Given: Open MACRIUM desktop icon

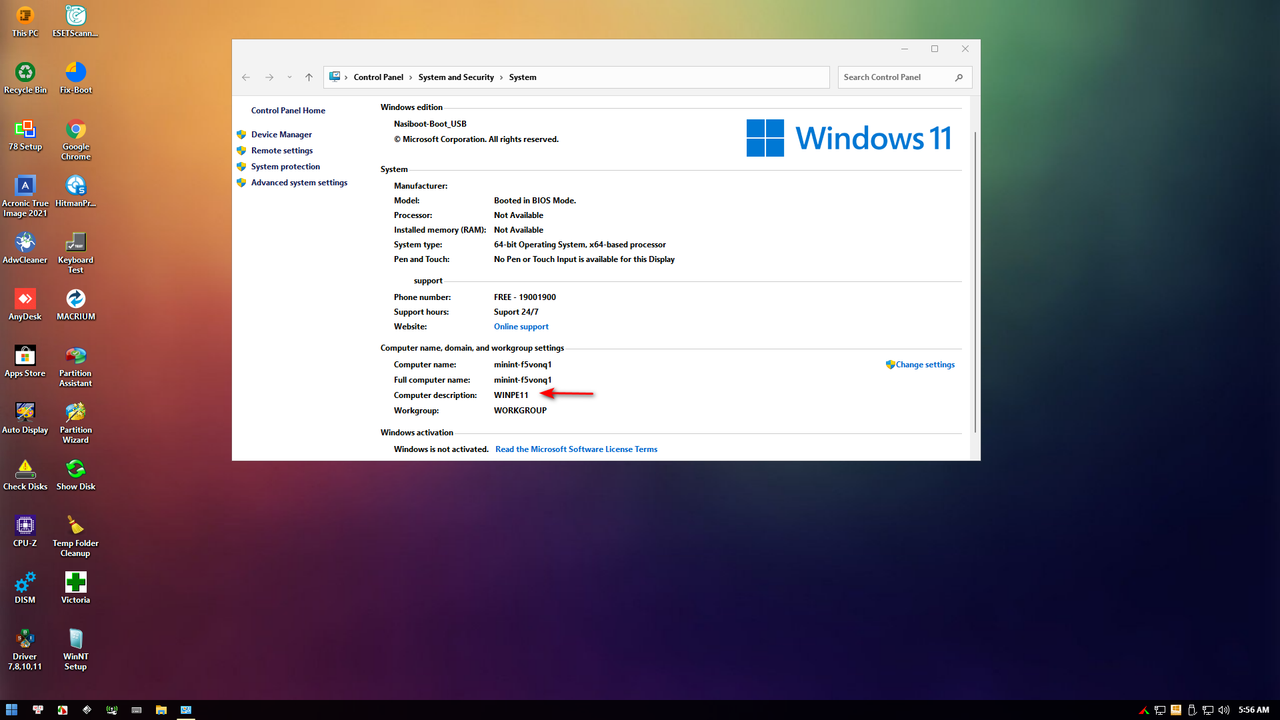Looking at the screenshot, I should 75,305.
